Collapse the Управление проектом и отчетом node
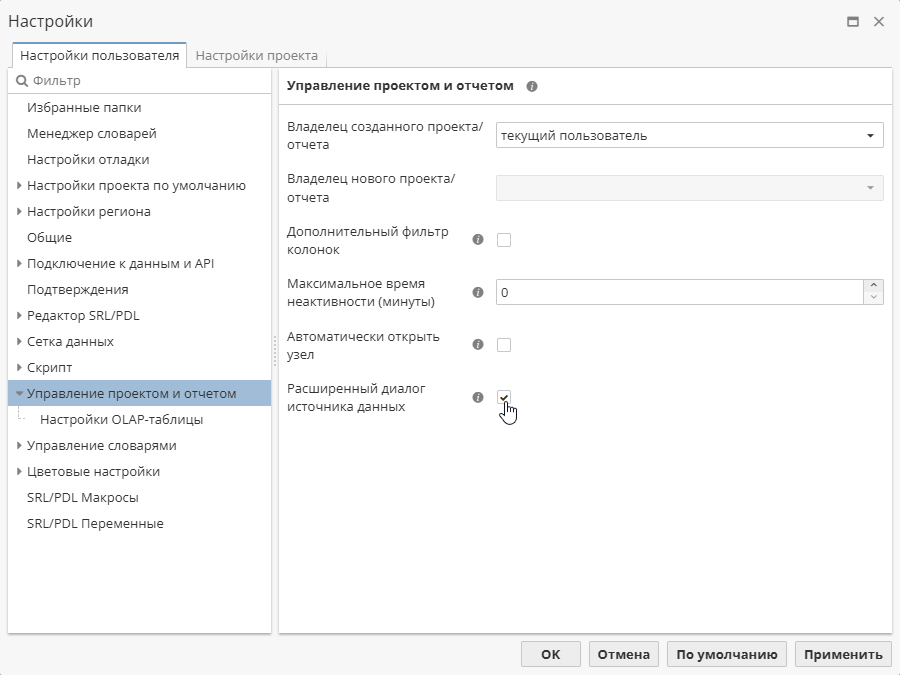 (20, 394)
